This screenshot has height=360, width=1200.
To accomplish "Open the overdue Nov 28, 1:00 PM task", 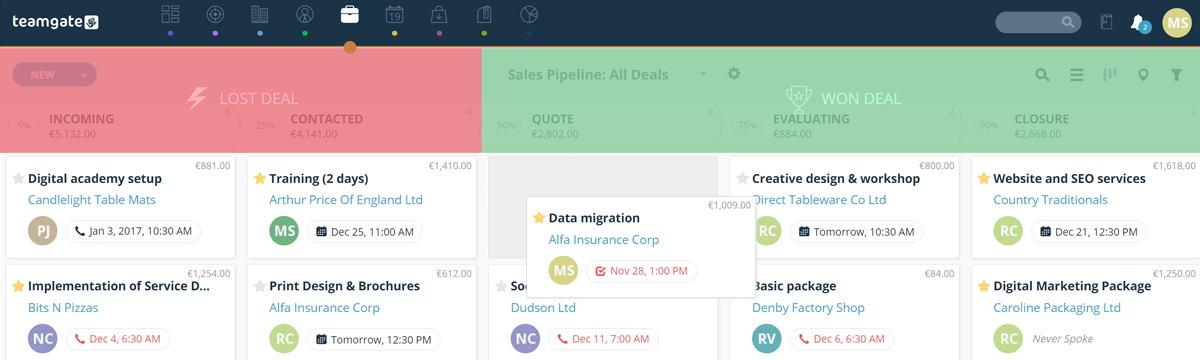I will pos(641,271).
